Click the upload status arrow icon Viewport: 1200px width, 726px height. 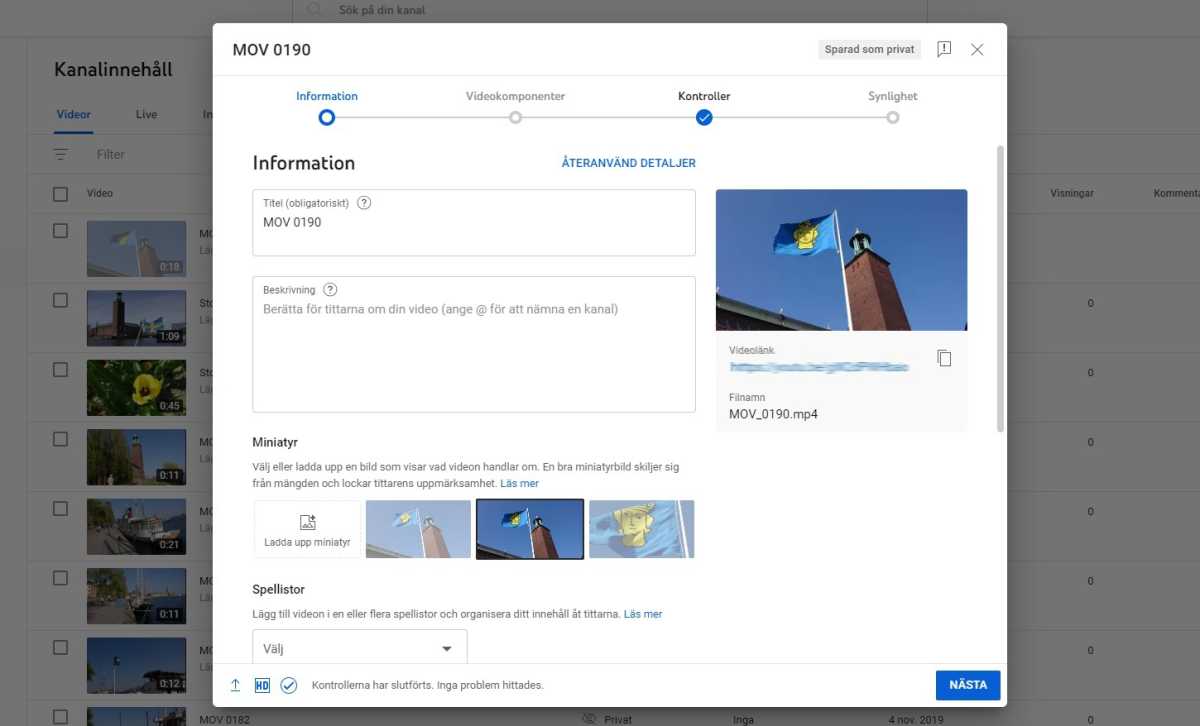(236, 685)
